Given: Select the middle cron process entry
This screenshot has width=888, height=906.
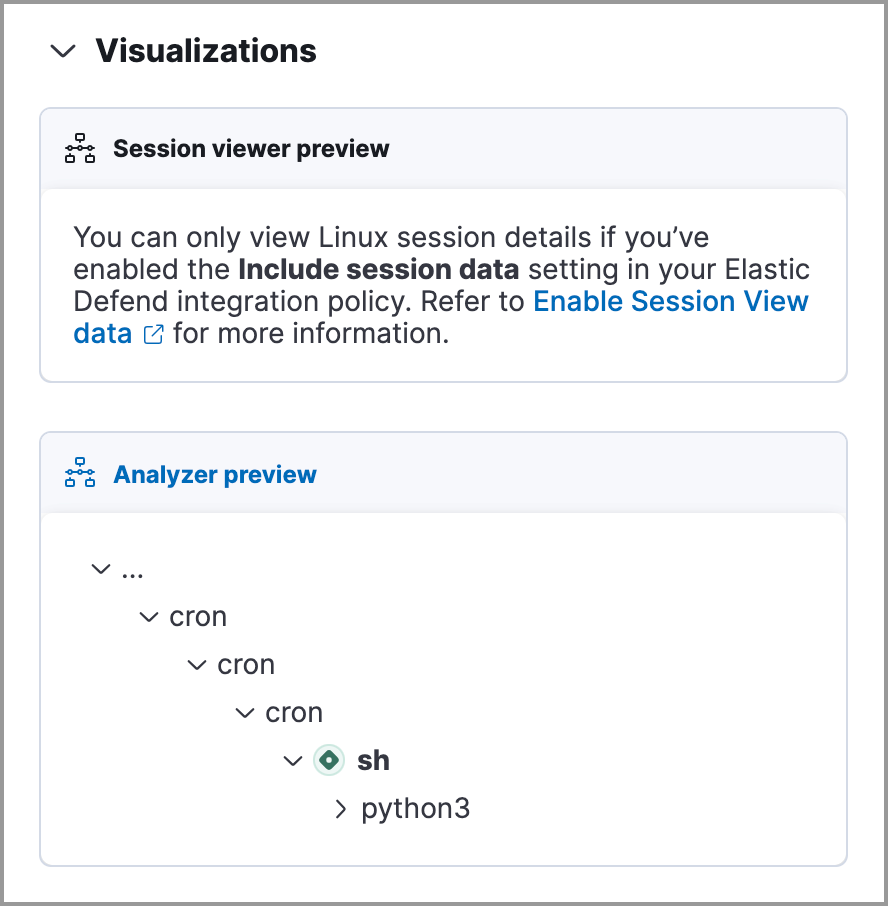Looking at the screenshot, I should (x=246, y=664).
